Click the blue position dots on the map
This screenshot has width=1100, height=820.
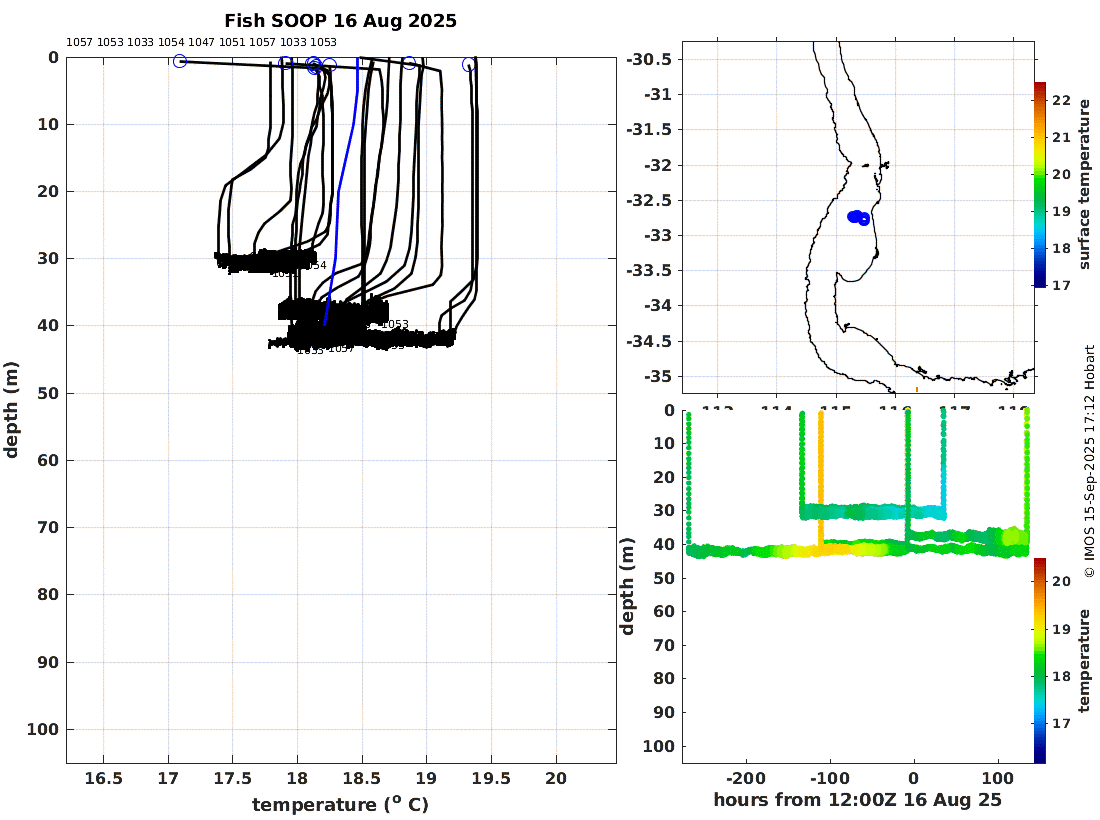point(859,217)
